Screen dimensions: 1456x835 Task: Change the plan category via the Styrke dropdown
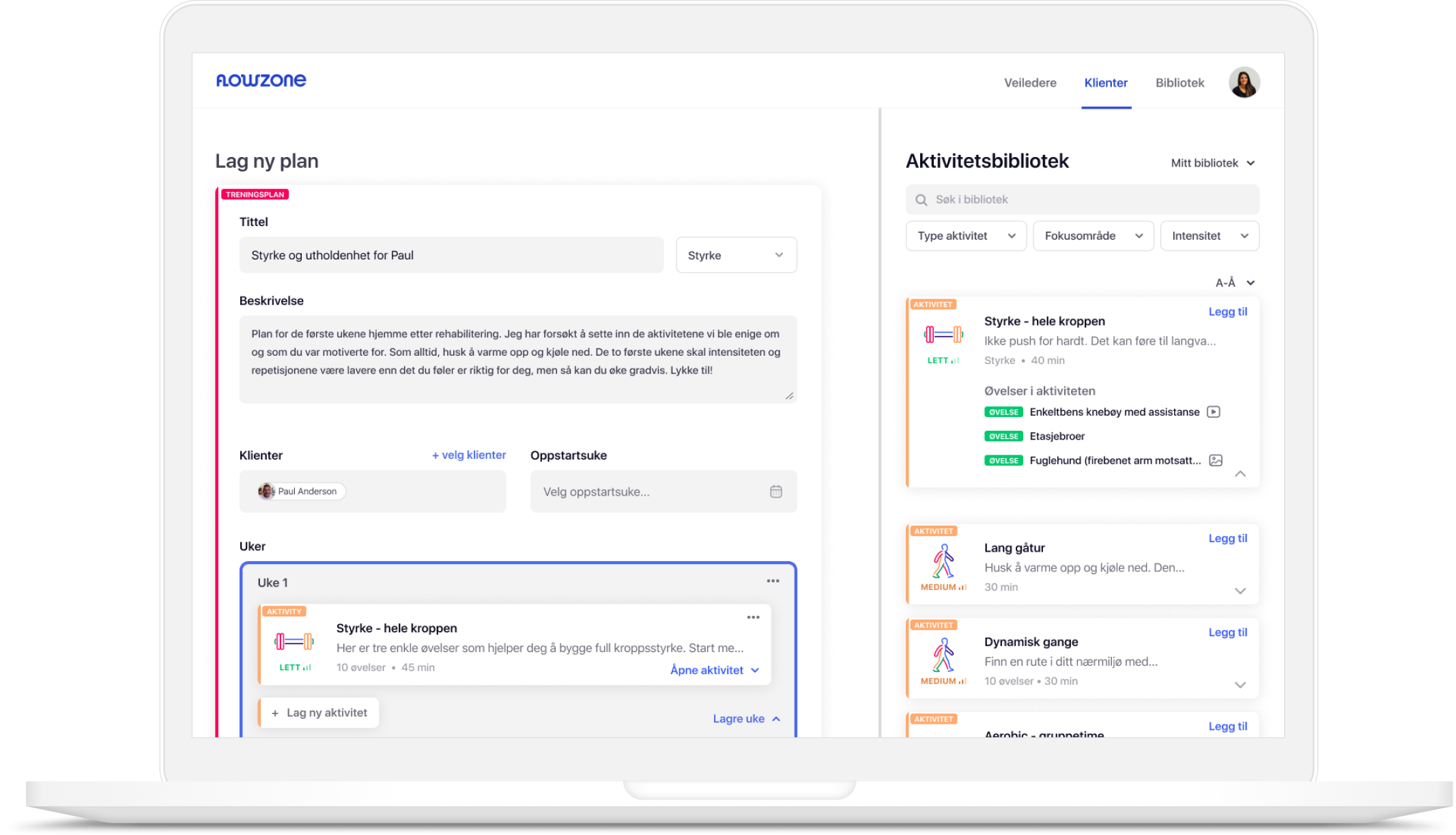coord(736,255)
